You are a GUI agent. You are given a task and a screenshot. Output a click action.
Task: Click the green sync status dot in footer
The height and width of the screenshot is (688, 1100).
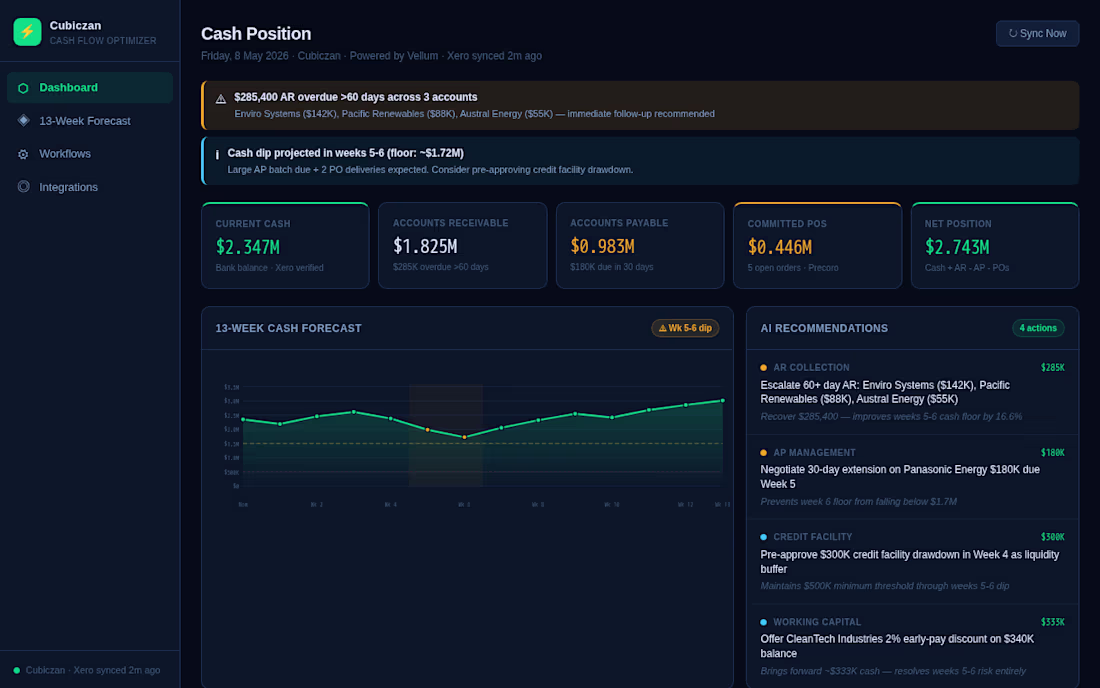17,670
